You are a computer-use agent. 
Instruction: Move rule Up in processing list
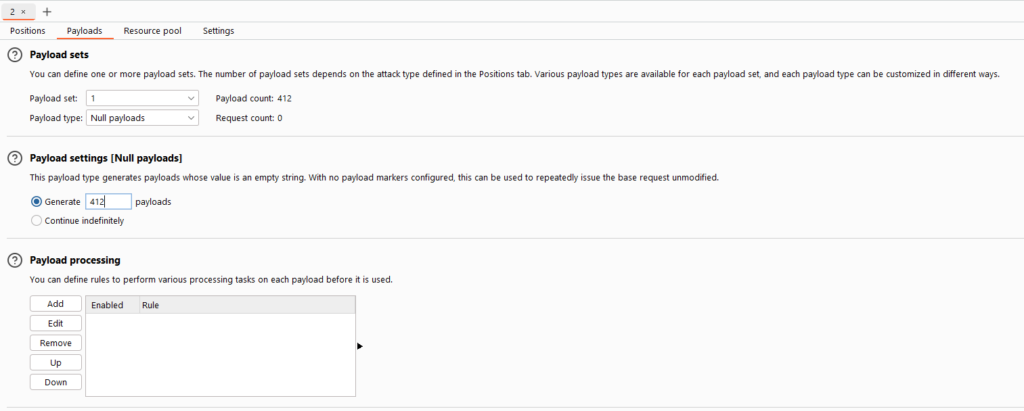tap(56, 363)
